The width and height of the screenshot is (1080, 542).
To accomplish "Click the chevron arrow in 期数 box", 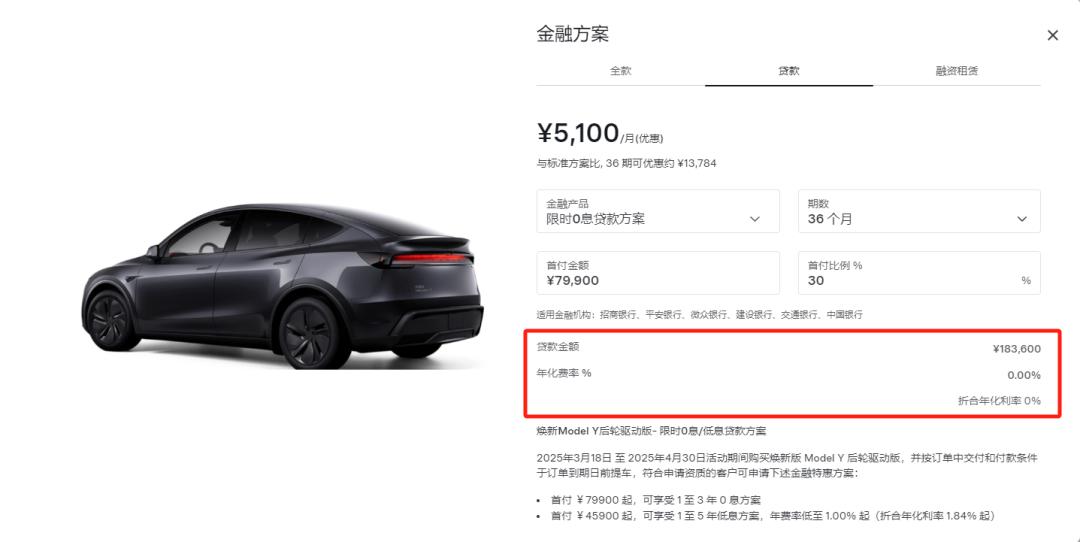I will pos(1022,219).
